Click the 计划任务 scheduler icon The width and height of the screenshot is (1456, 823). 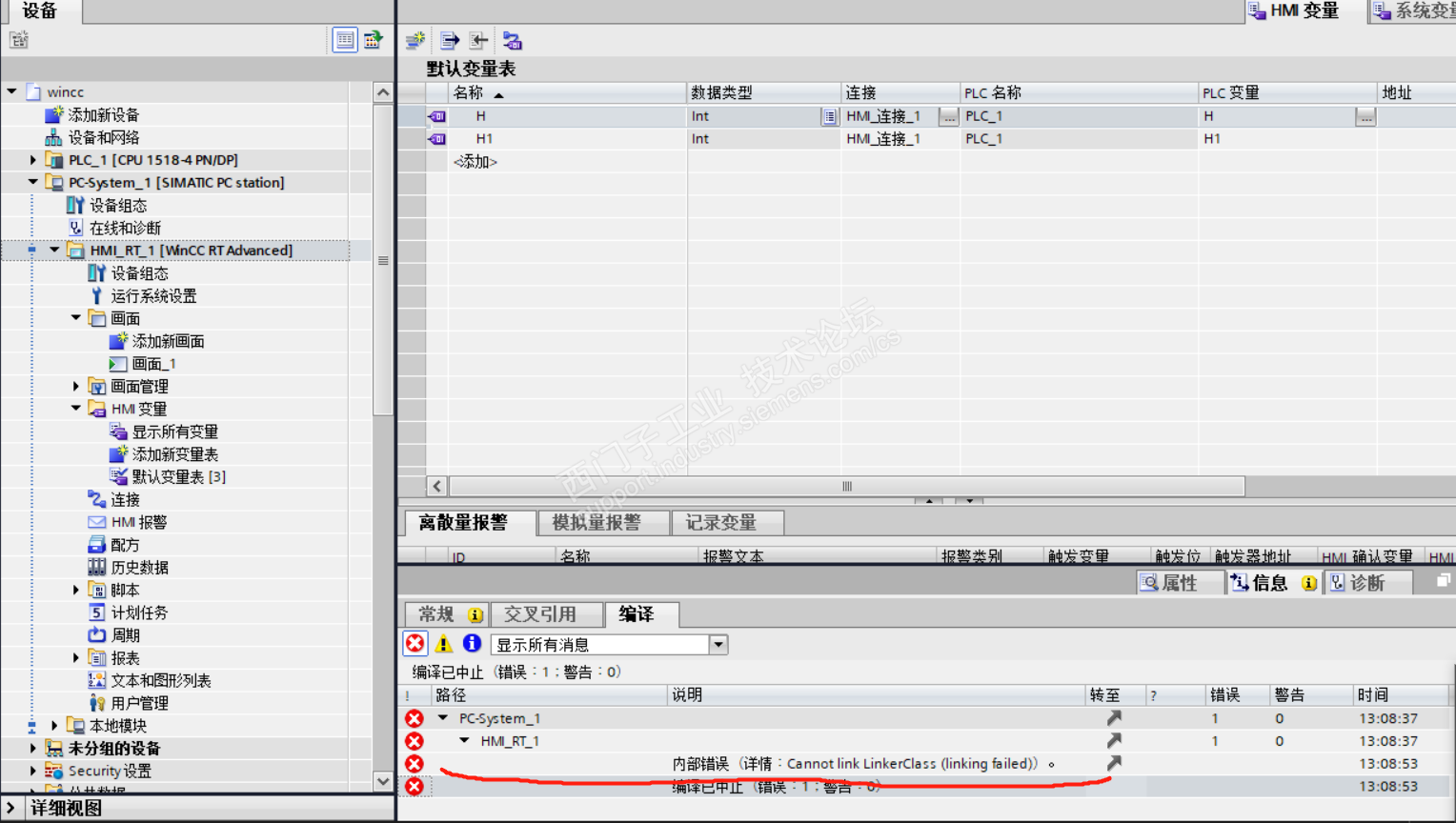[x=96, y=612]
